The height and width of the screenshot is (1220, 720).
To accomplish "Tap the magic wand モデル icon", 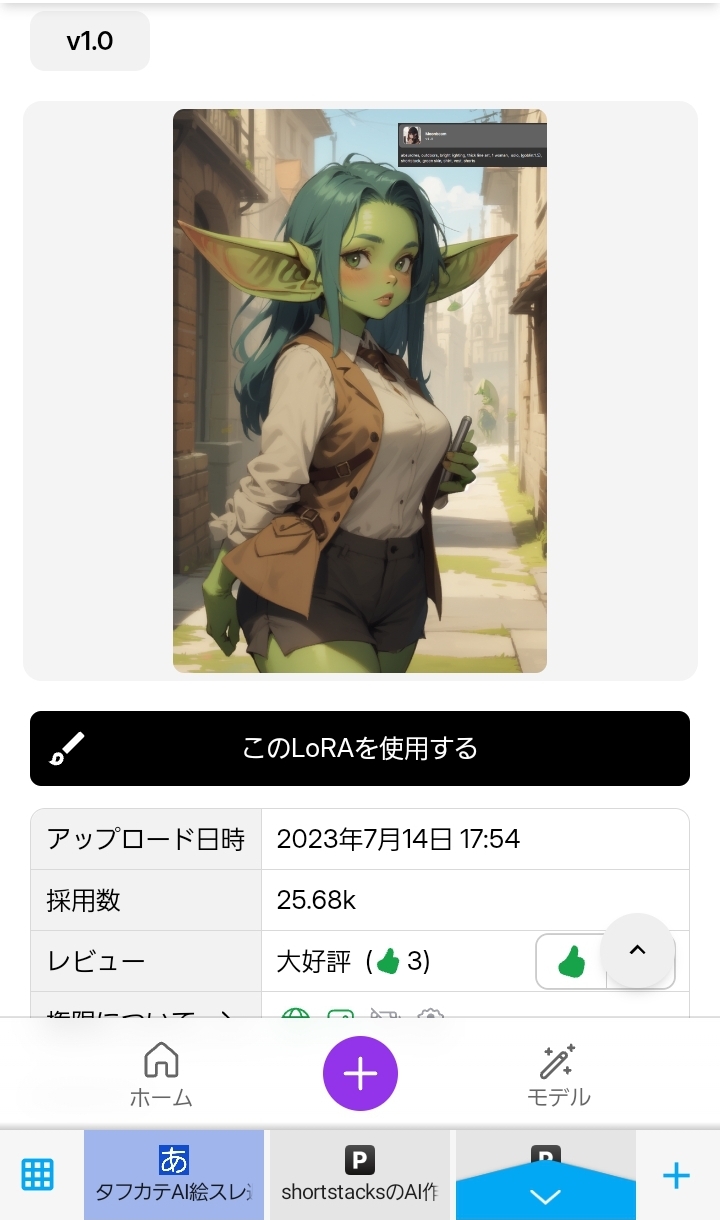I will tap(558, 1061).
